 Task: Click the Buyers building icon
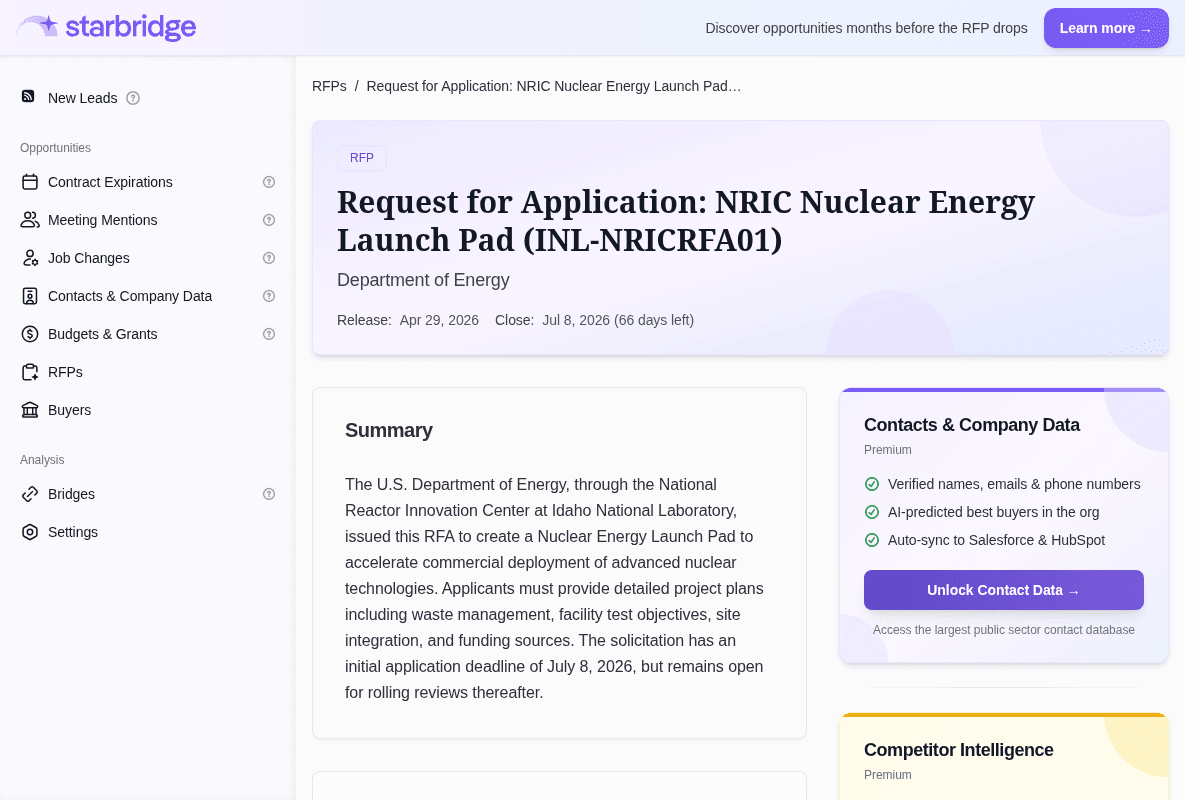point(30,410)
